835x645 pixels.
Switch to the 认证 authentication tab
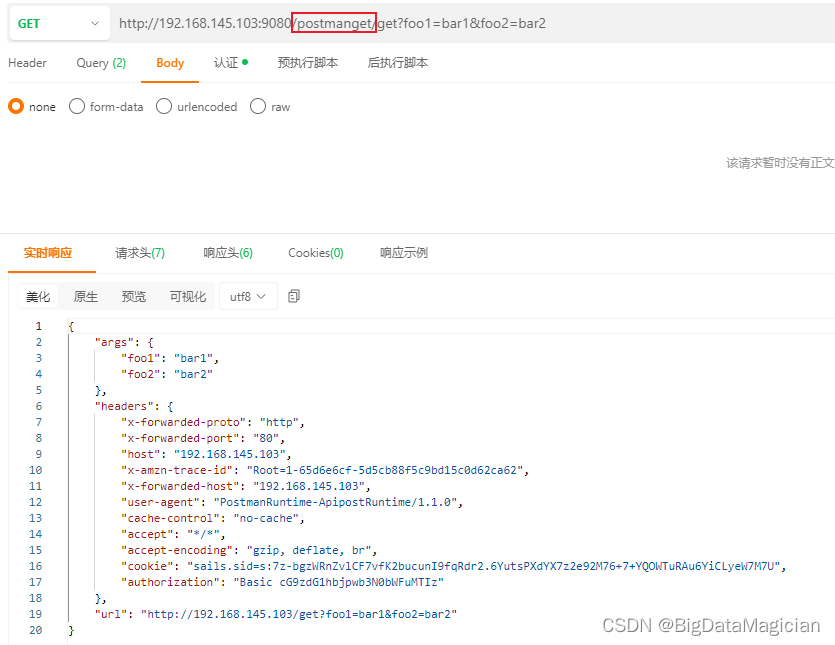224,62
